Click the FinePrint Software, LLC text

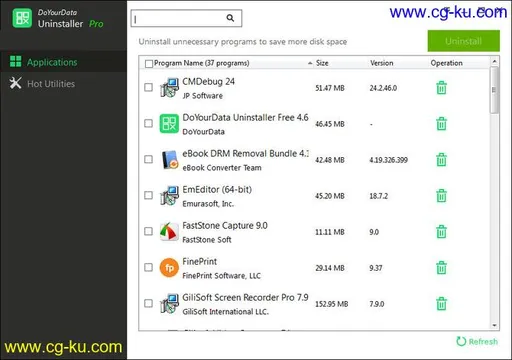(x=221, y=276)
